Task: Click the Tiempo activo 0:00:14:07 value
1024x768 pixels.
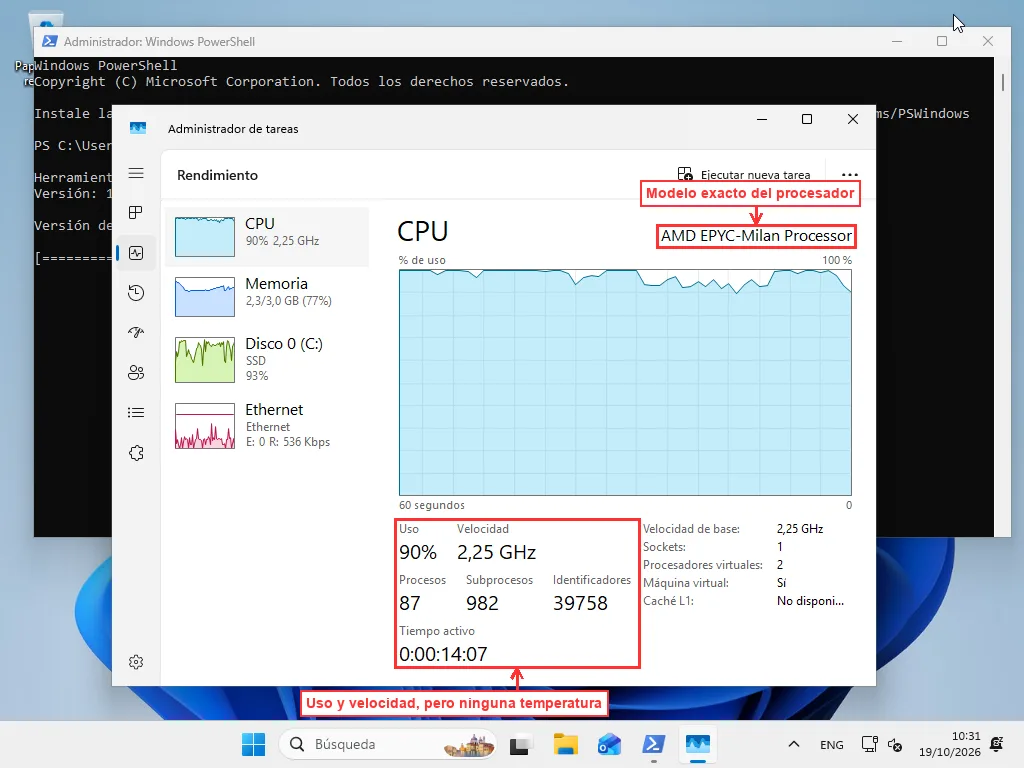Action: pyautogui.click(x=443, y=654)
